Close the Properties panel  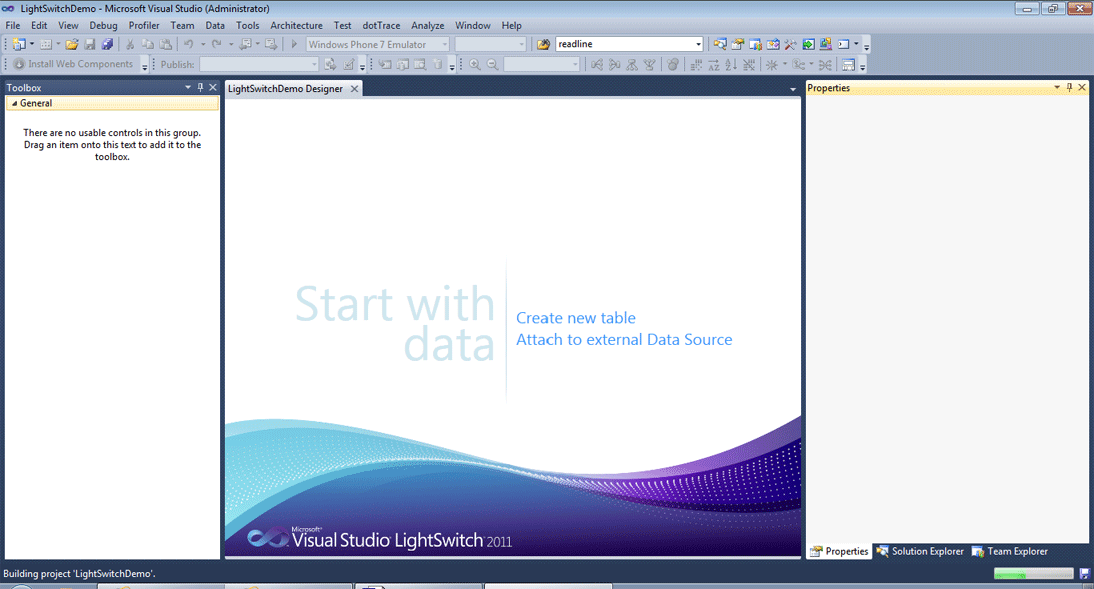click(1082, 87)
